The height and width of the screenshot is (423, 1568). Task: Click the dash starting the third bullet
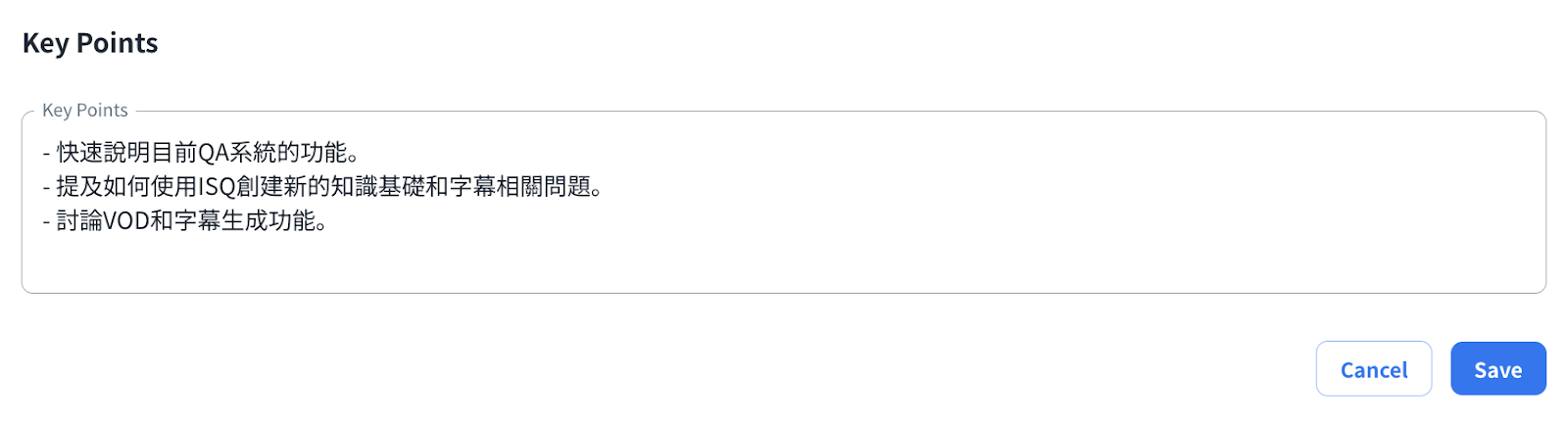pyautogui.click(x=46, y=221)
